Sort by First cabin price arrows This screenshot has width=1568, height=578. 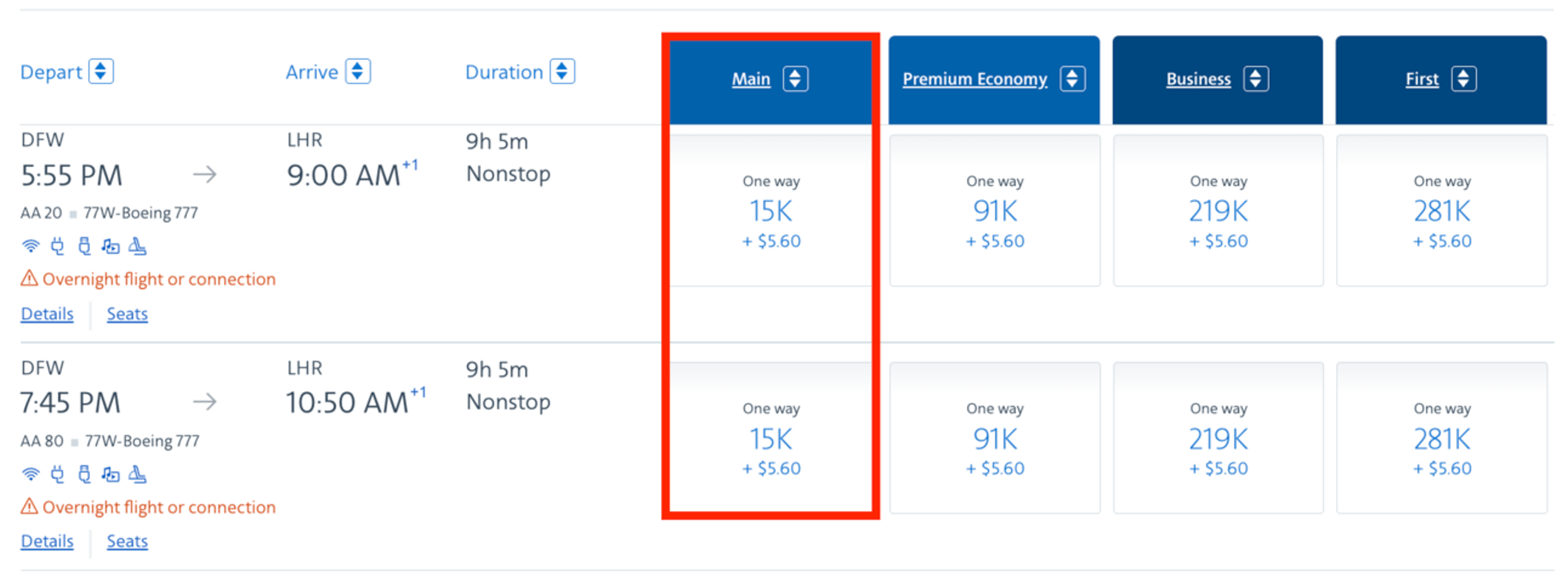(x=1464, y=79)
